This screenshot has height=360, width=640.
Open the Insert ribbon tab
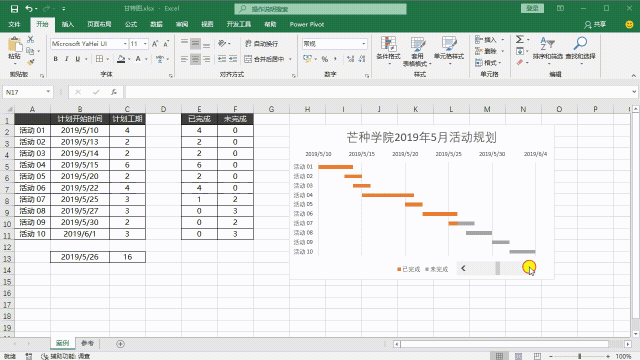pyautogui.click(x=68, y=24)
